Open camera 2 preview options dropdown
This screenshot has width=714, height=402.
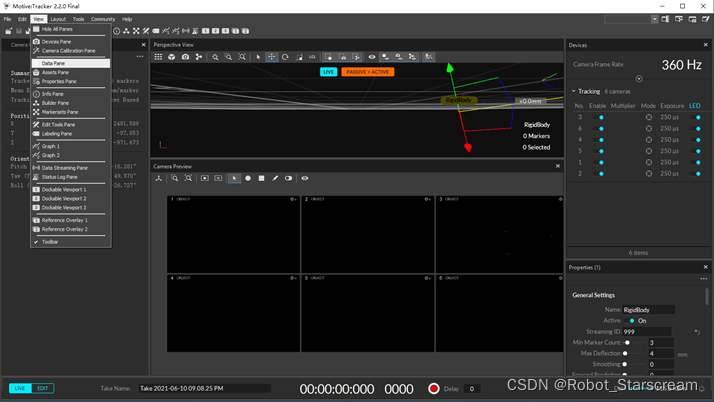pos(428,199)
